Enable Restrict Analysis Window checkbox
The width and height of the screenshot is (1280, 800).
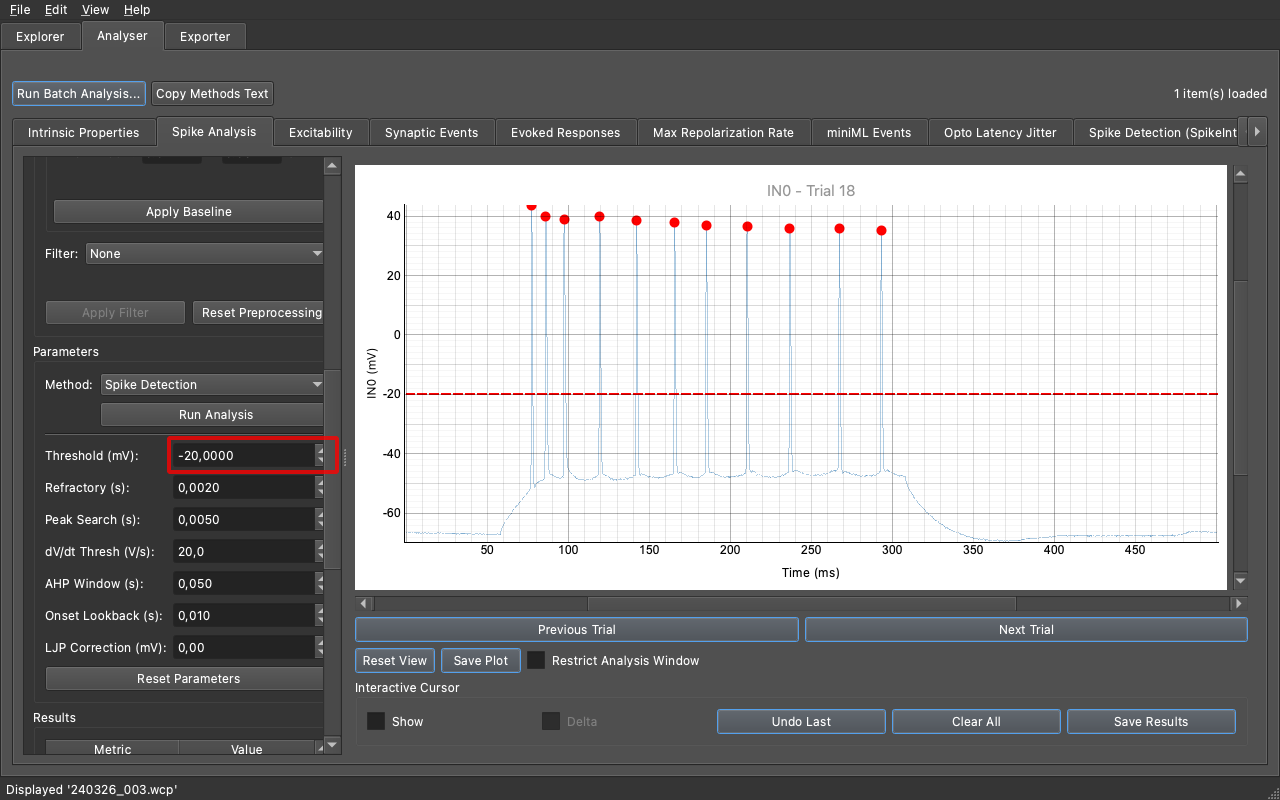tap(537, 661)
